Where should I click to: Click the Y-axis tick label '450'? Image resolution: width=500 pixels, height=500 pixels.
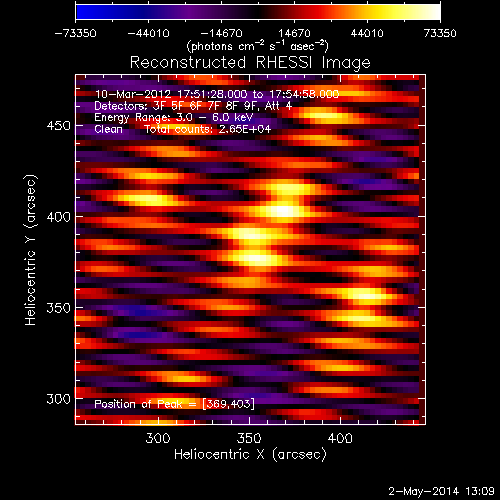[59, 126]
